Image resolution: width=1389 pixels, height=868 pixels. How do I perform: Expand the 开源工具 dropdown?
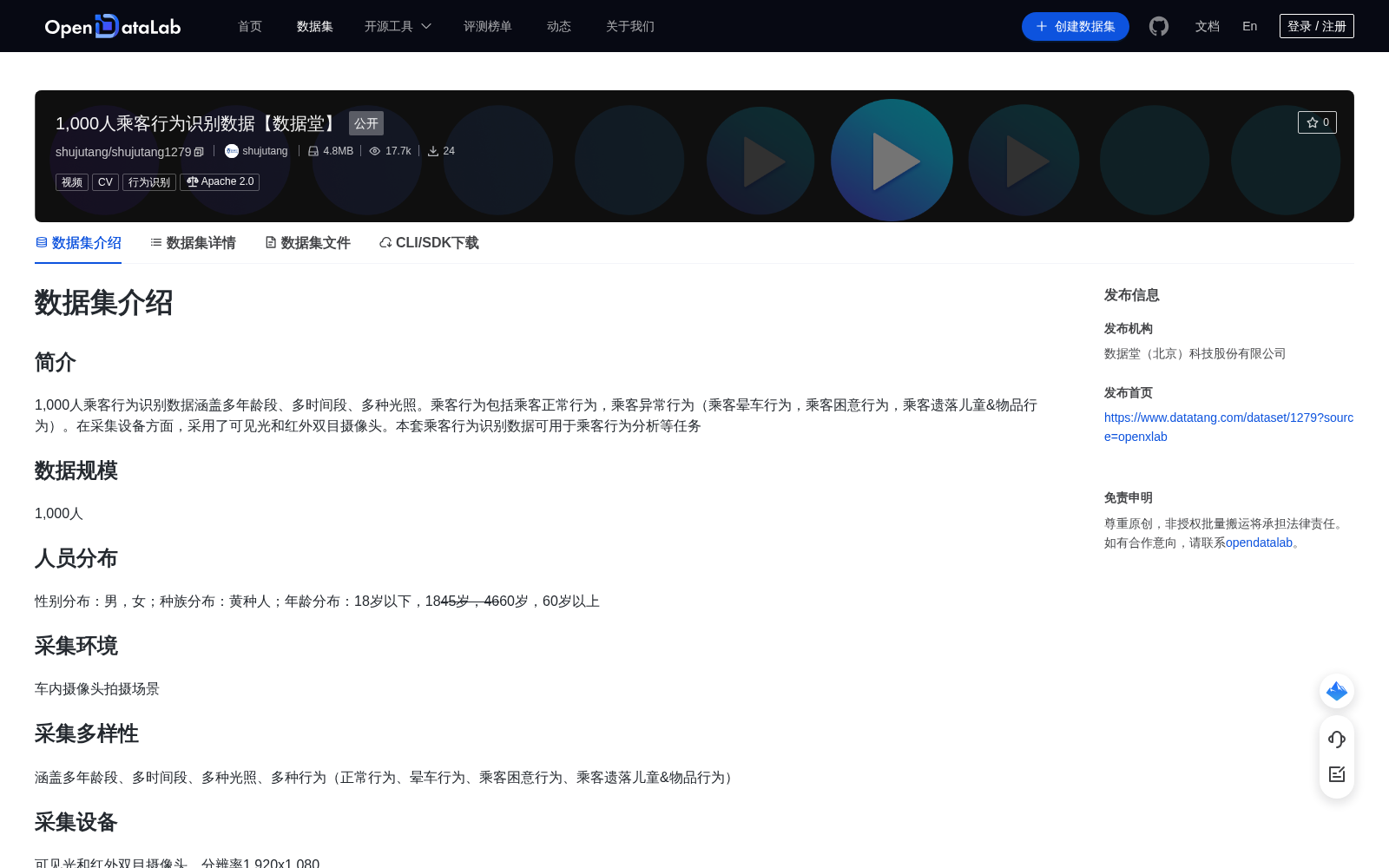click(398, 26)
